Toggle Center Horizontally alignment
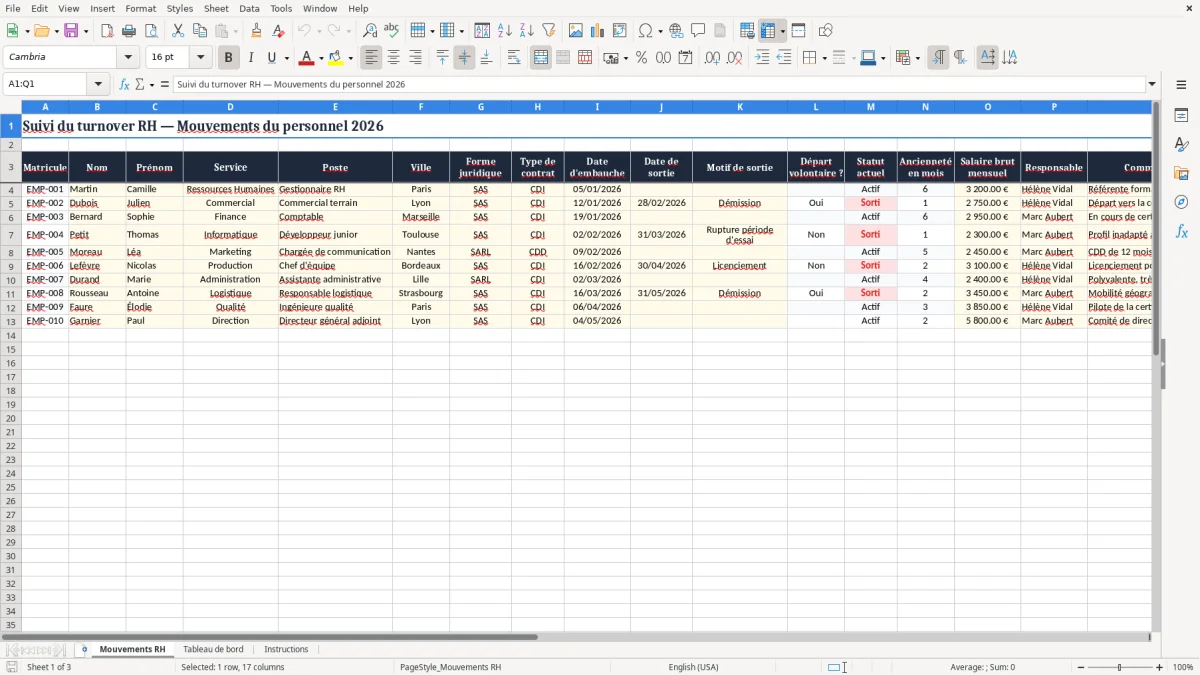Viewport: 1200px width, 675px height. tap(393, 58)
